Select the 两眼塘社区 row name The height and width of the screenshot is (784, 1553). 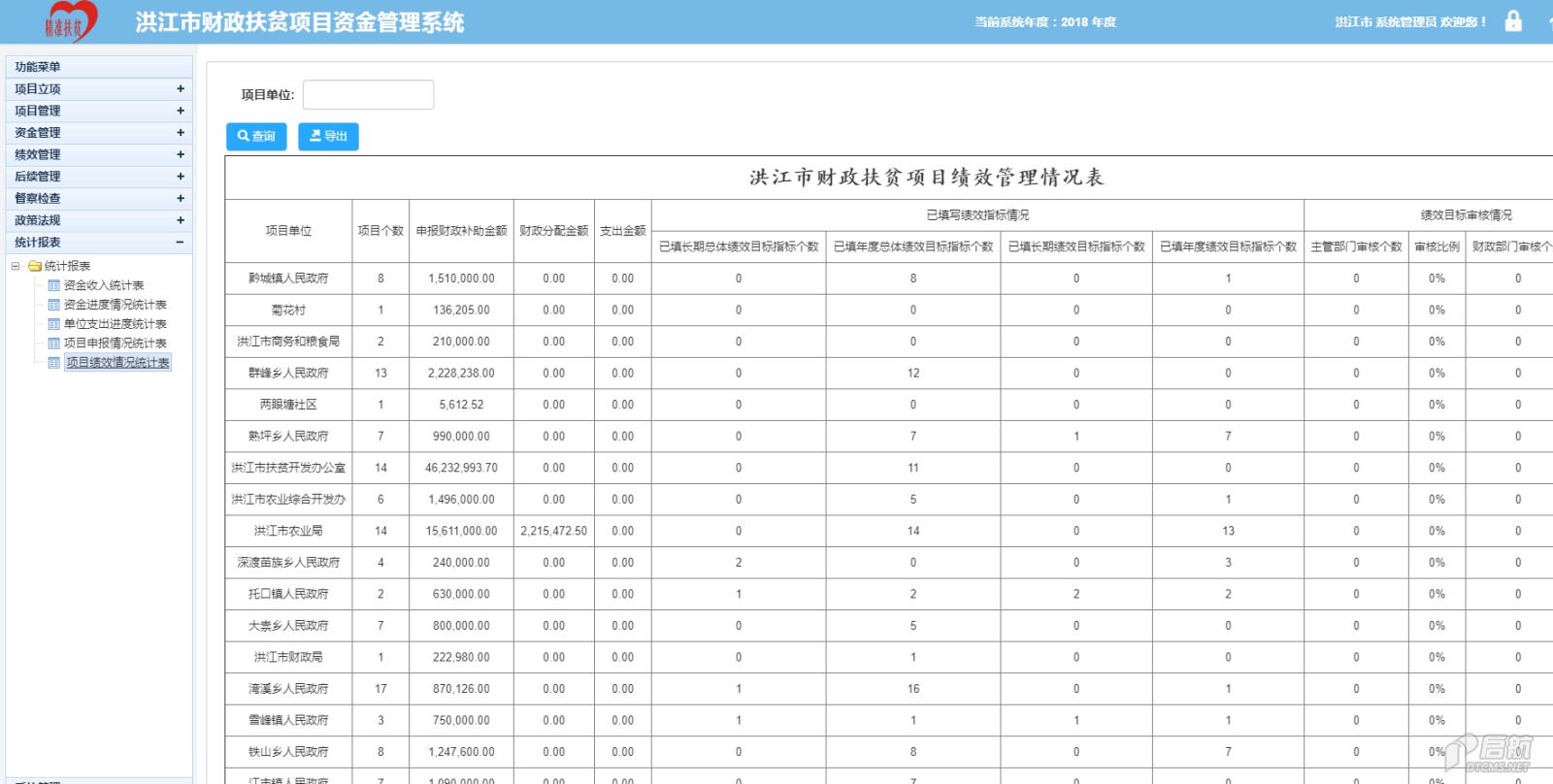click(288, 405)
